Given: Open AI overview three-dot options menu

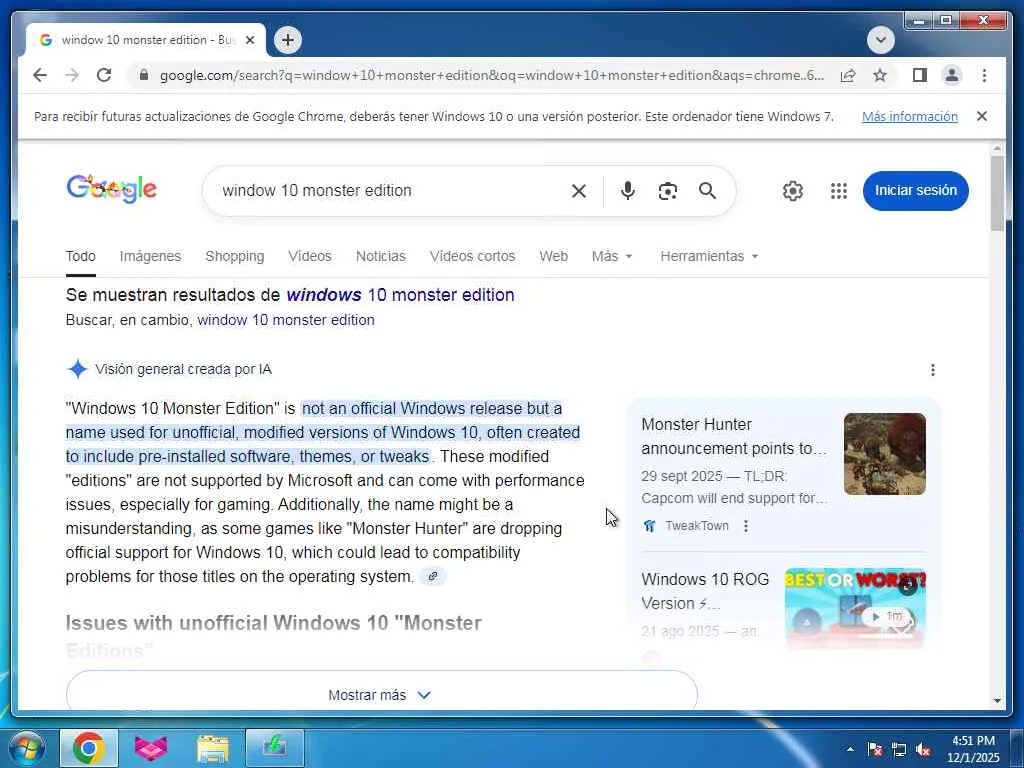Looking at the screenshot, I should pyautogui.click(x=932, y=370).
